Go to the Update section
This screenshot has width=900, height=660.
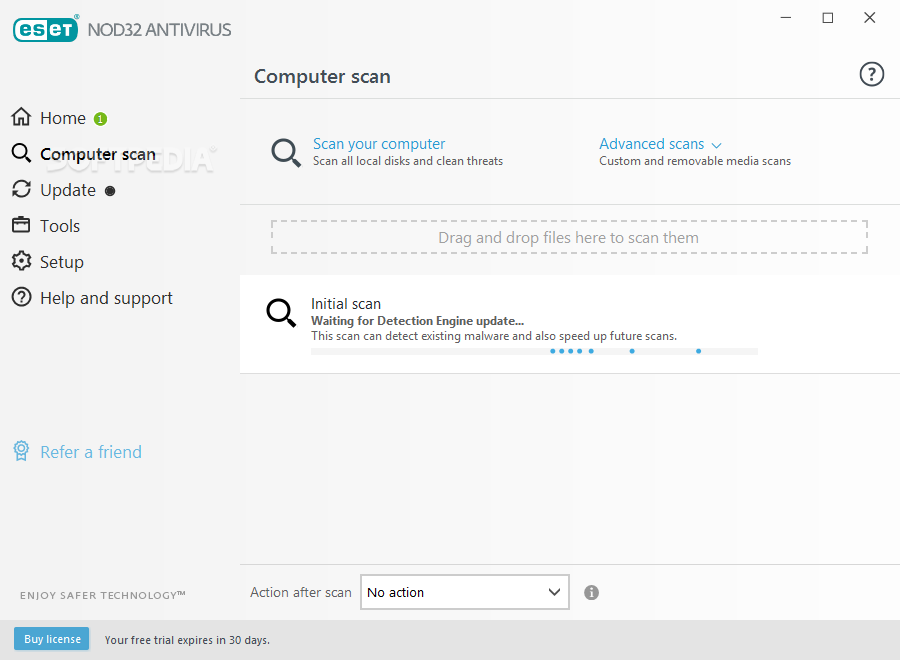click(68, 191)
